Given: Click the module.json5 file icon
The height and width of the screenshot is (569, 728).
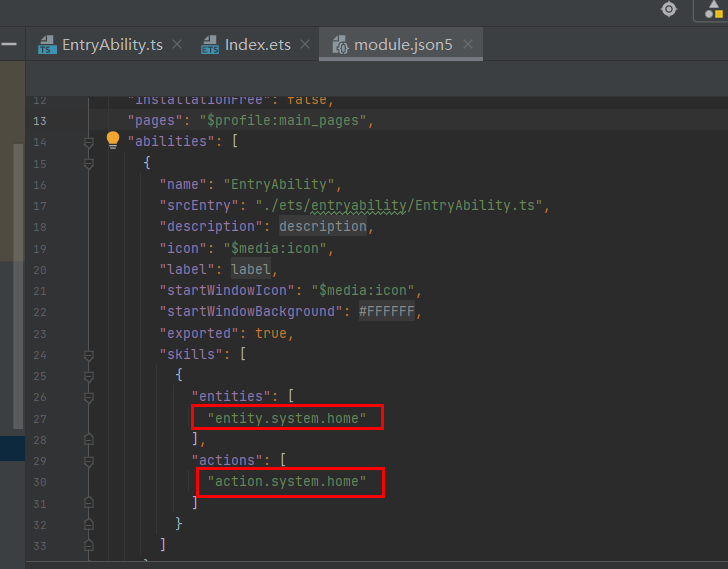Looking at the screenshot, I should point(340,45).
